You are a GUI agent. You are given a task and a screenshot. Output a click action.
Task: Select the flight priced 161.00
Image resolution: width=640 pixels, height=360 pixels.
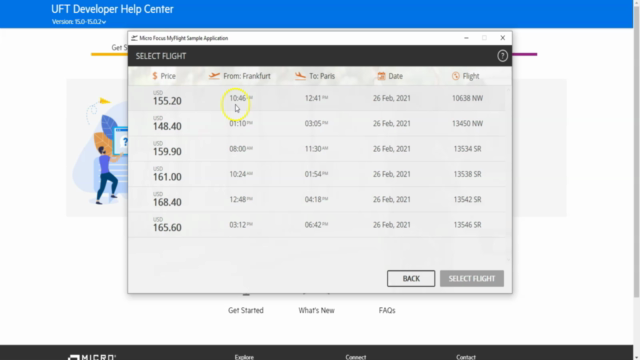click(317, 174)
